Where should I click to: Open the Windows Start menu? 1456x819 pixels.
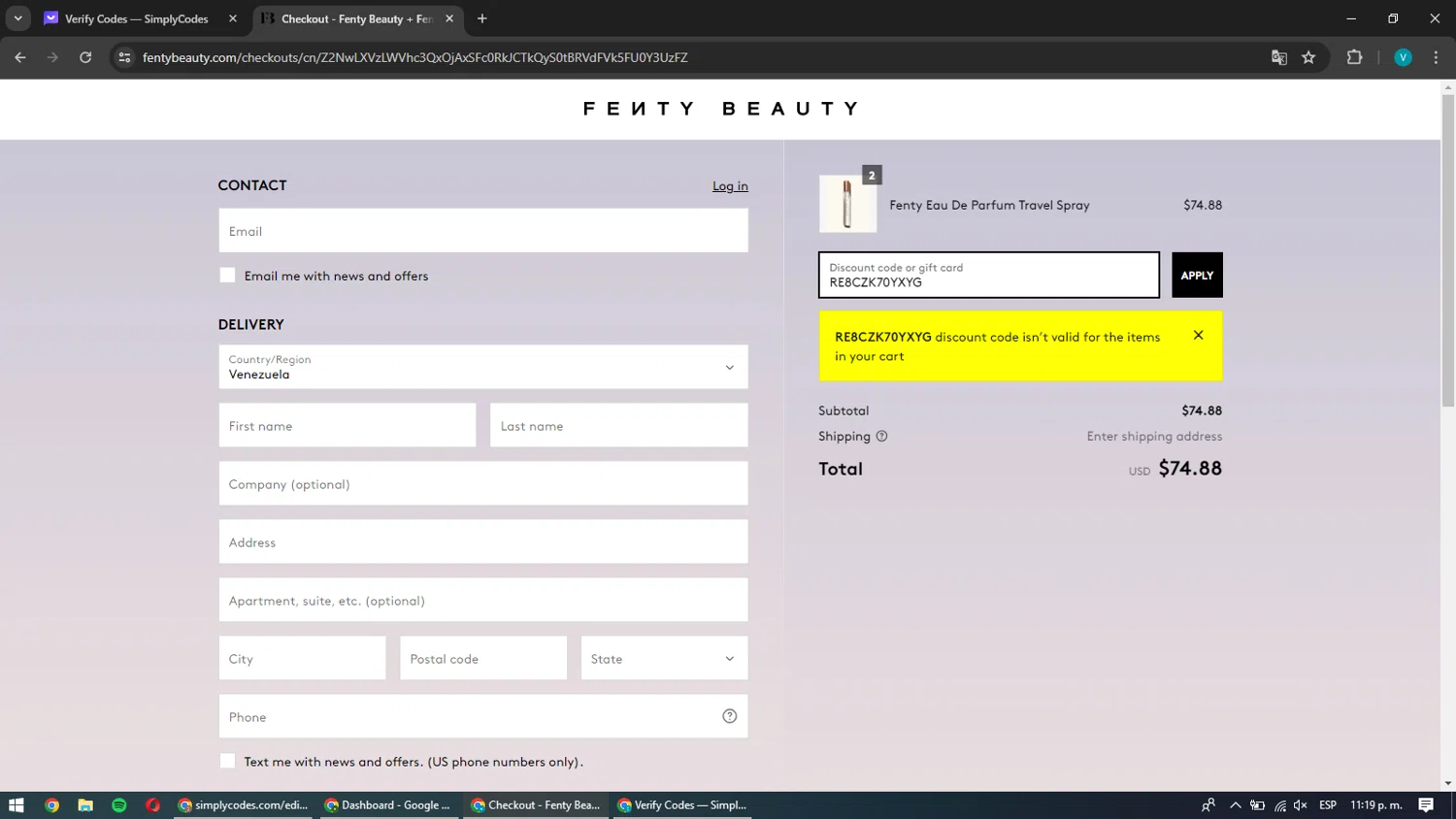click(x=16, y=805)
